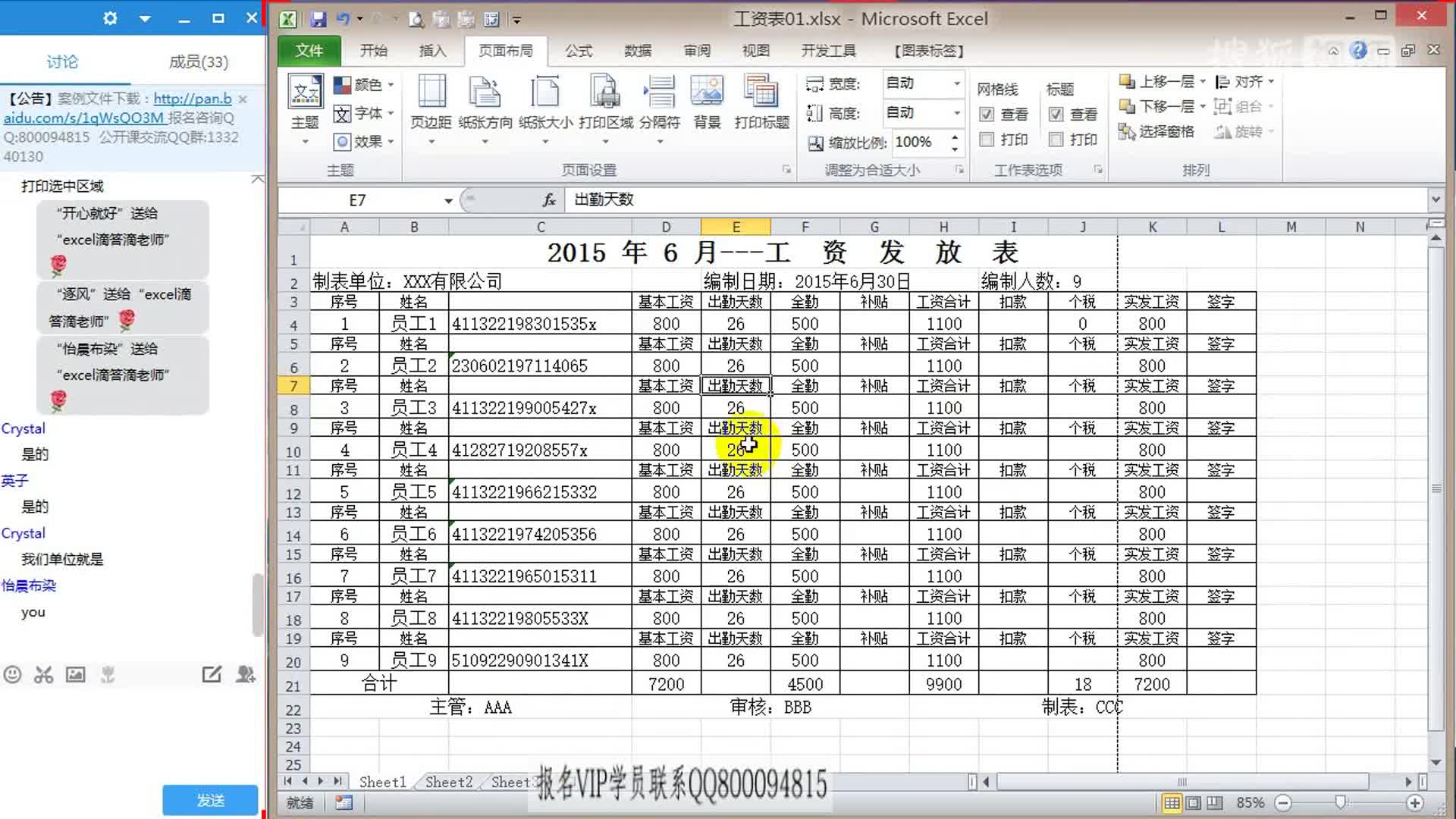Click Undo icon in quick access toolbar

tap(343, 19)
